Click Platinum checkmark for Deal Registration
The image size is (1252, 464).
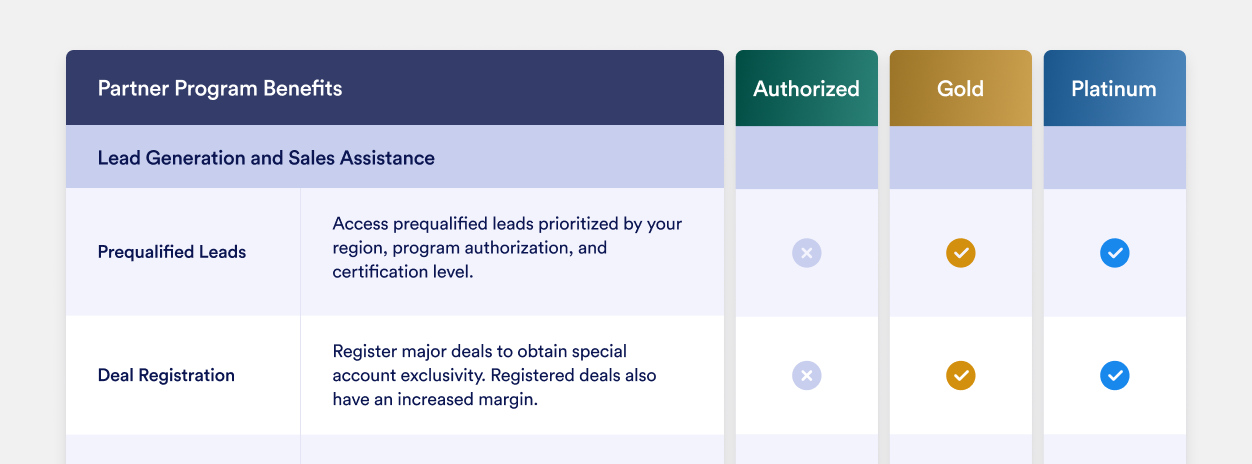point(1115,375)
